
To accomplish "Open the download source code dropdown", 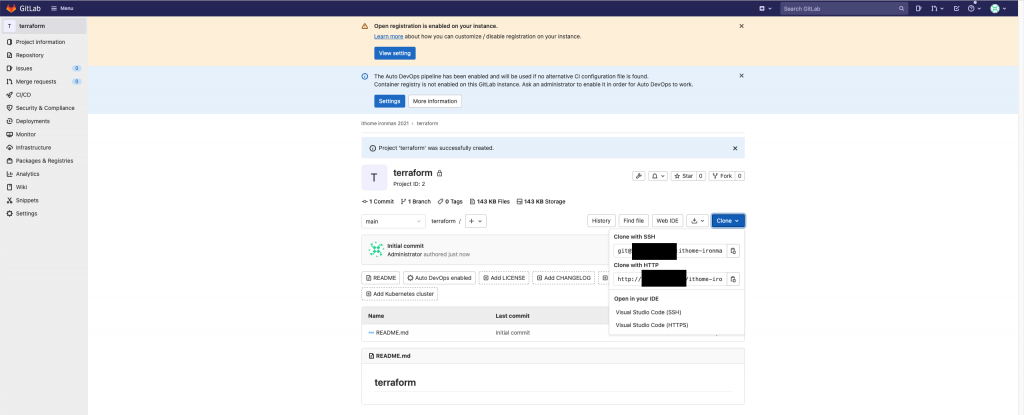I will pos(697,221).
